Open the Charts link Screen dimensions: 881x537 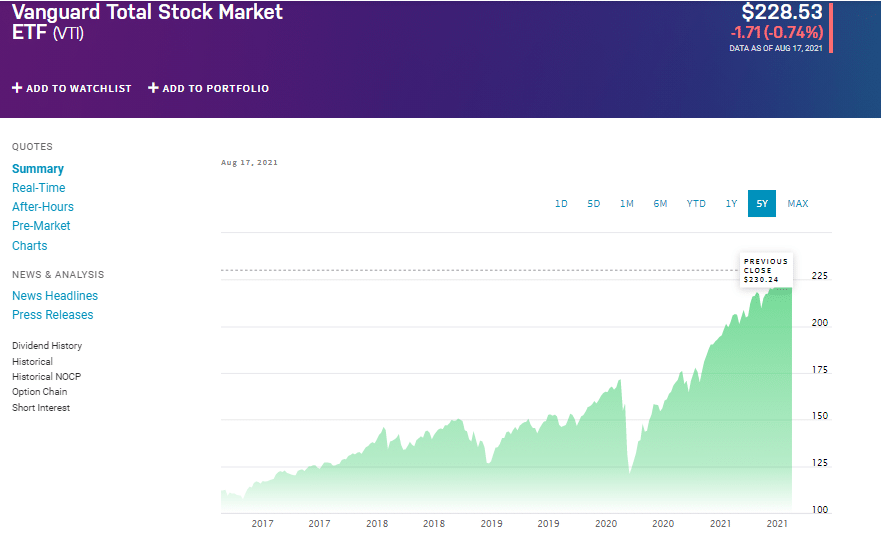[30, 245]
